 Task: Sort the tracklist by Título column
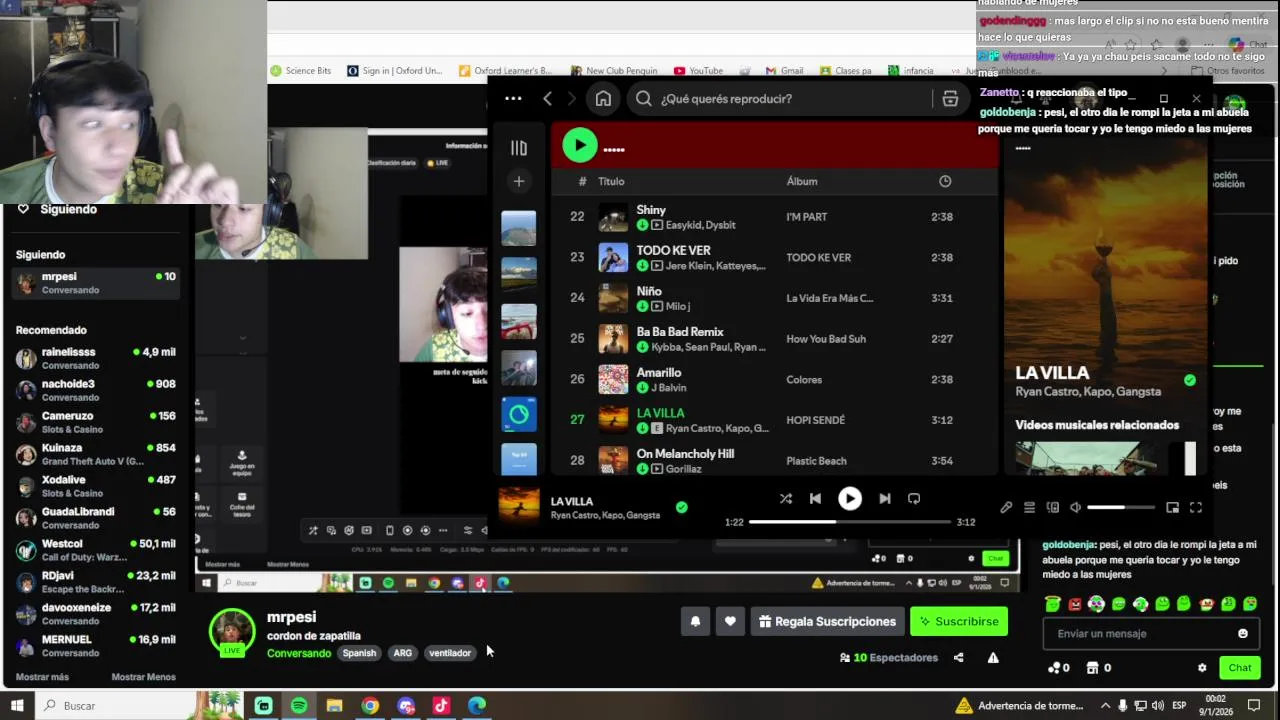click(x=611, y=181)
